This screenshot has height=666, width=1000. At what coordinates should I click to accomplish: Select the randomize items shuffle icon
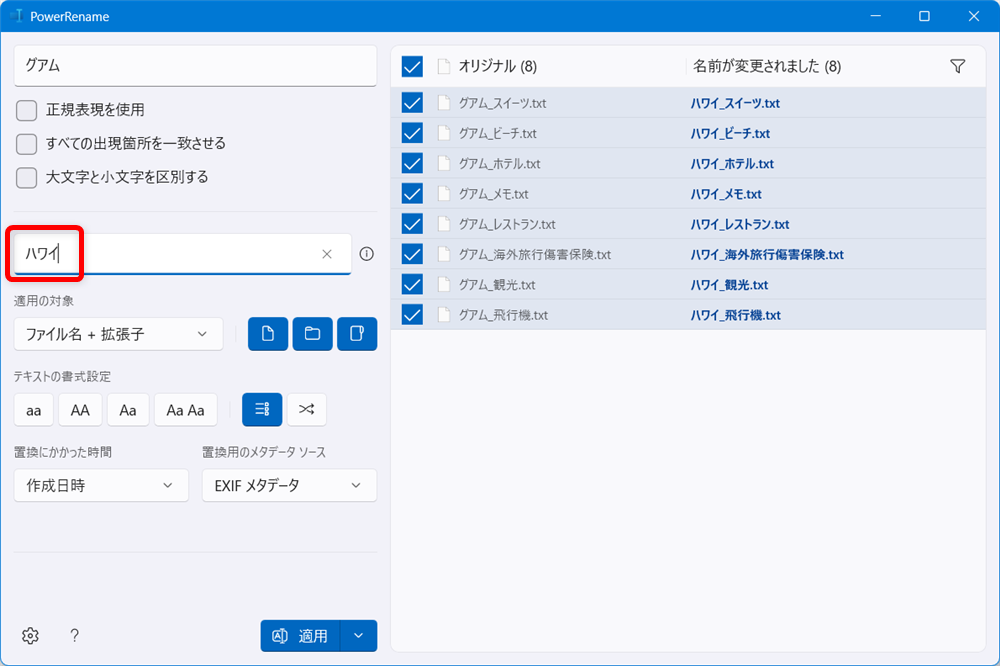(306, 409)
